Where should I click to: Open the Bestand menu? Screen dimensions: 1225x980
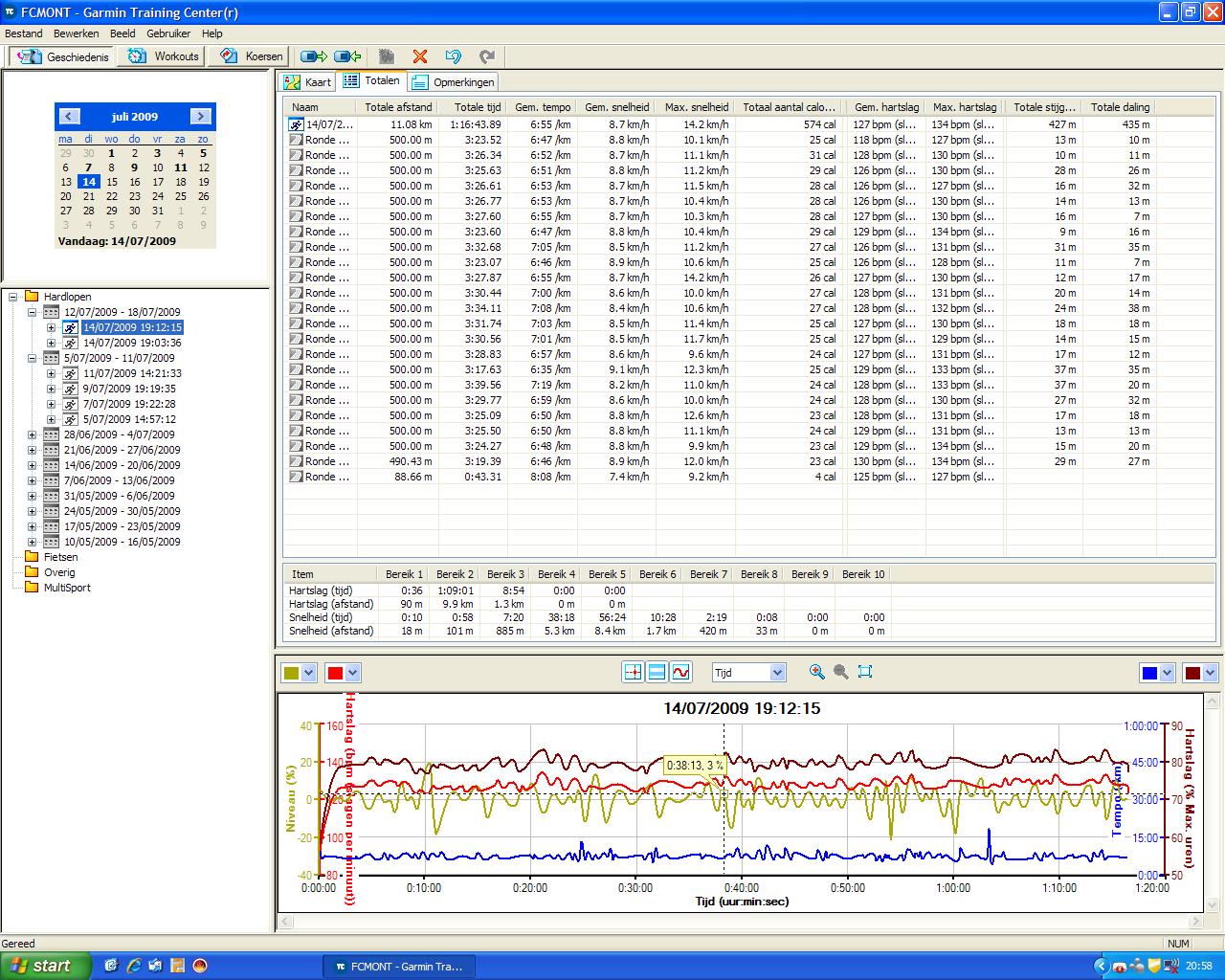(24, 33)
